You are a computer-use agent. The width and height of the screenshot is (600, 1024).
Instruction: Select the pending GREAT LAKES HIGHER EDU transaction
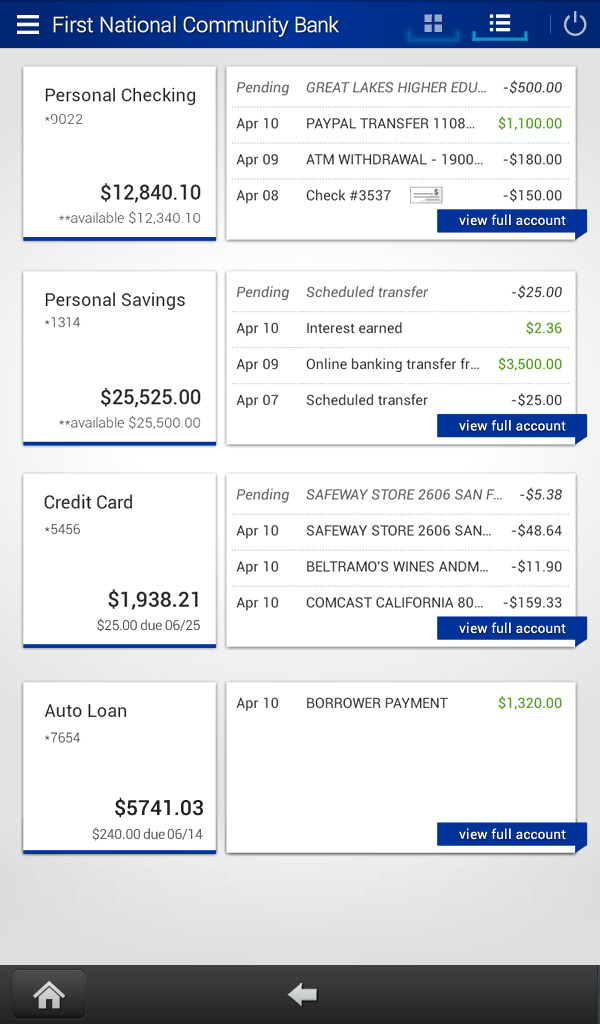point(400,87)
